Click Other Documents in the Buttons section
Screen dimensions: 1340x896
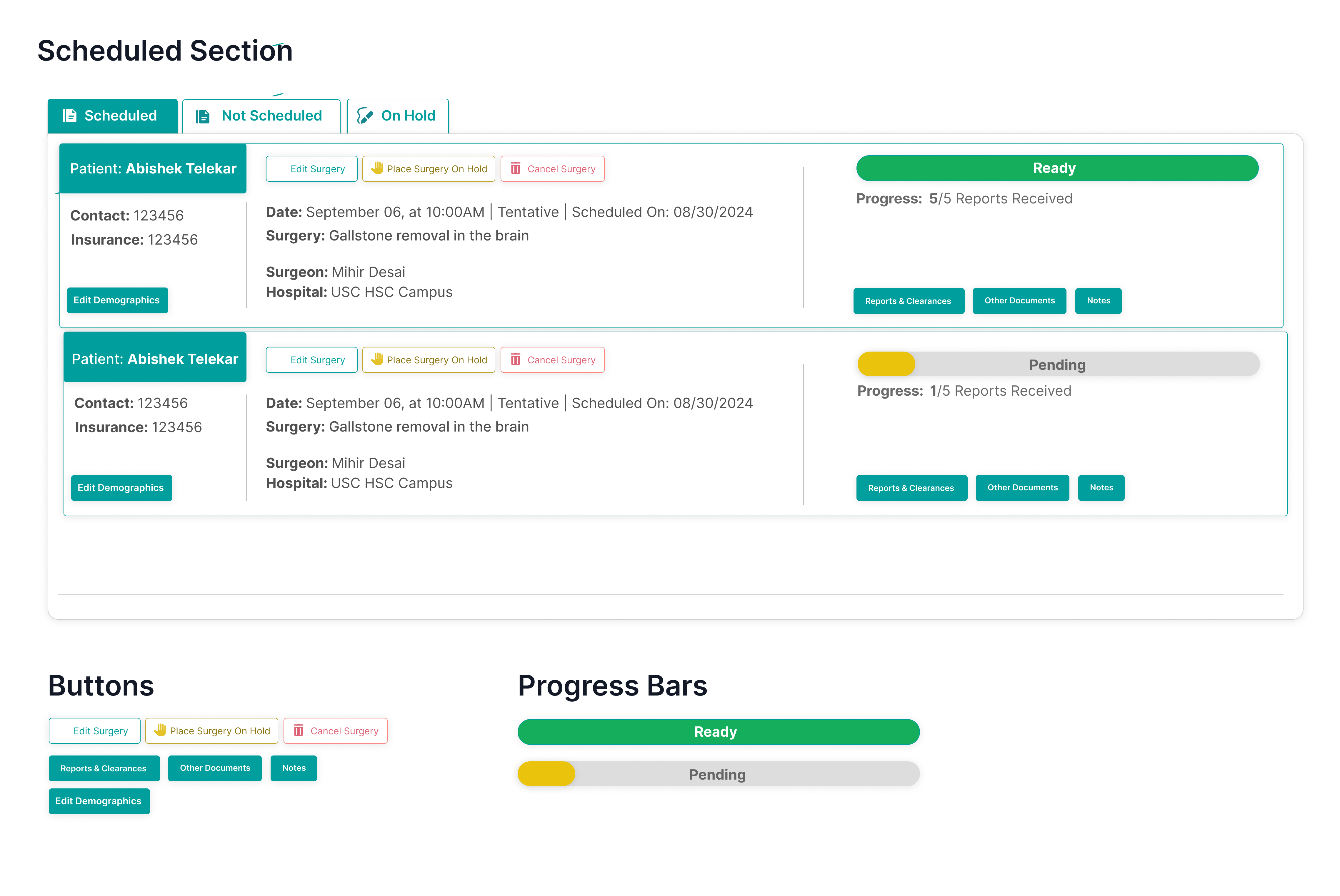click(x=215, y=769)
